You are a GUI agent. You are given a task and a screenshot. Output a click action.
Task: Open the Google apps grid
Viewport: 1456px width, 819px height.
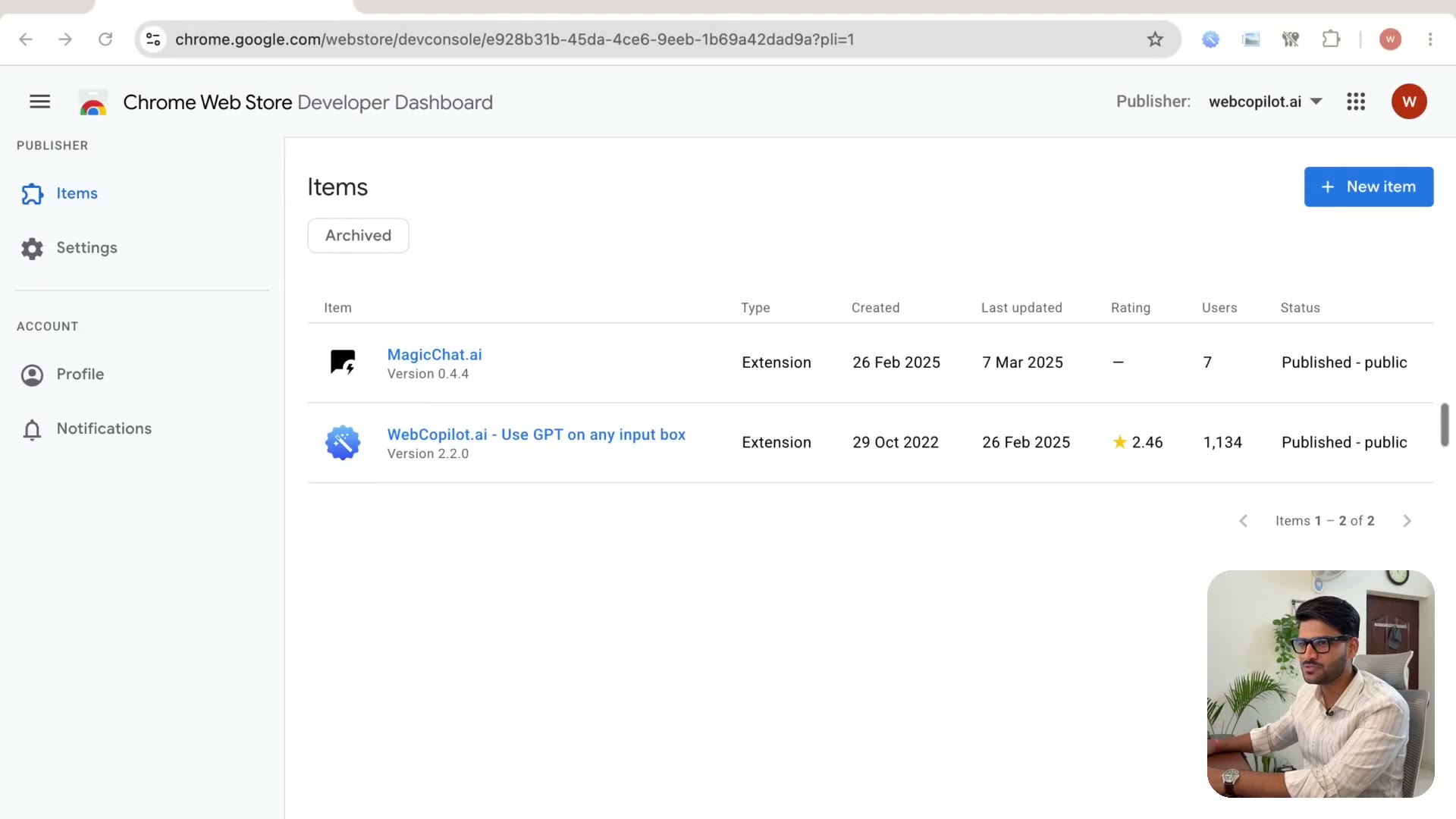(1356, 102)
